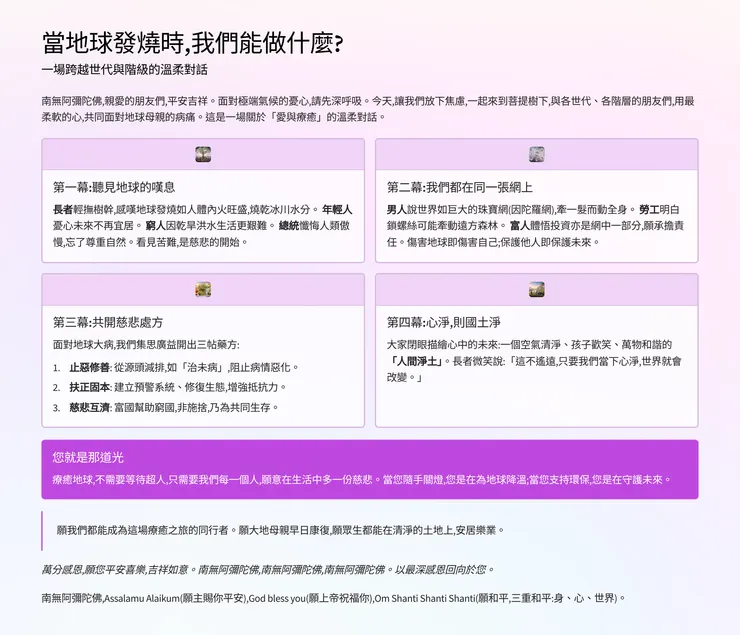
Task: Click the main title 當地球發燒時,我們能做什麼?
Action: coord(193,43)
